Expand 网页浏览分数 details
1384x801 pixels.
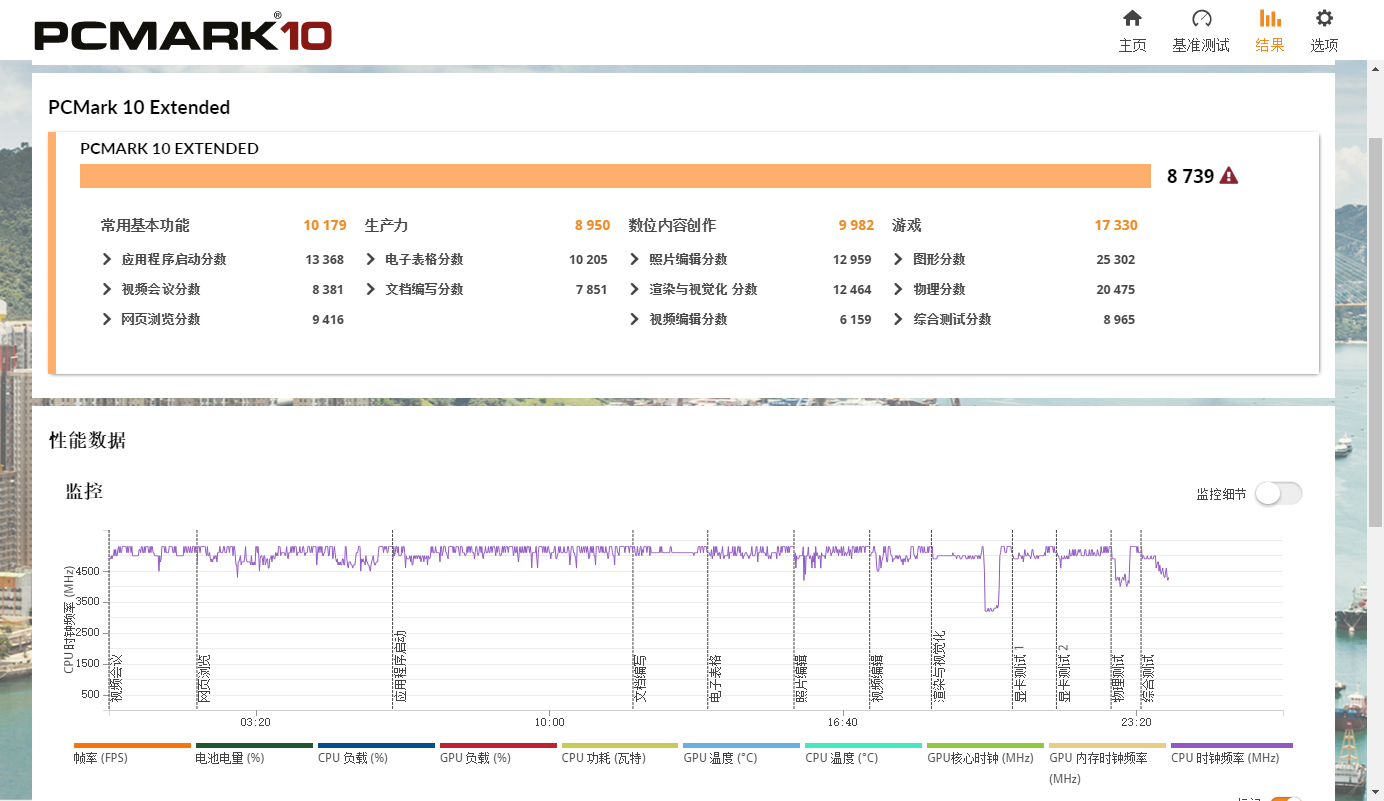(x=107, y=319)
